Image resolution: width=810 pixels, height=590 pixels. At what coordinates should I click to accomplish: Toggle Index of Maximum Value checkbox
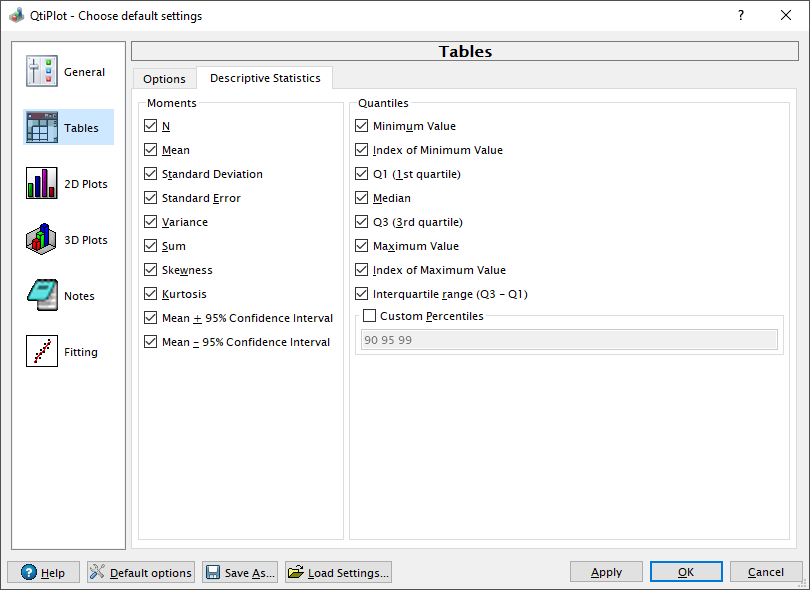[x=362, y=270]
